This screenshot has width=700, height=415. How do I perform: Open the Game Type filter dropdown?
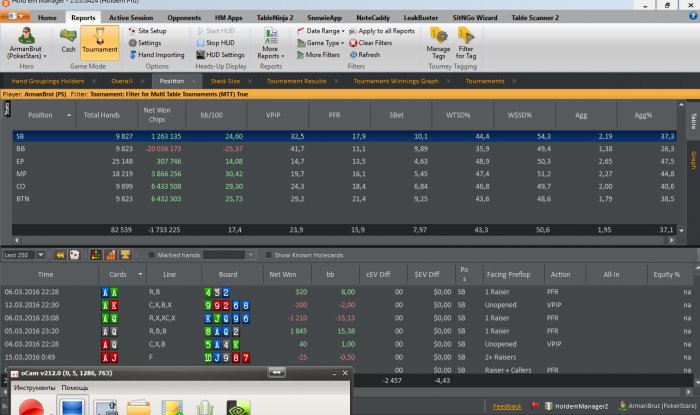coord(321,43)
